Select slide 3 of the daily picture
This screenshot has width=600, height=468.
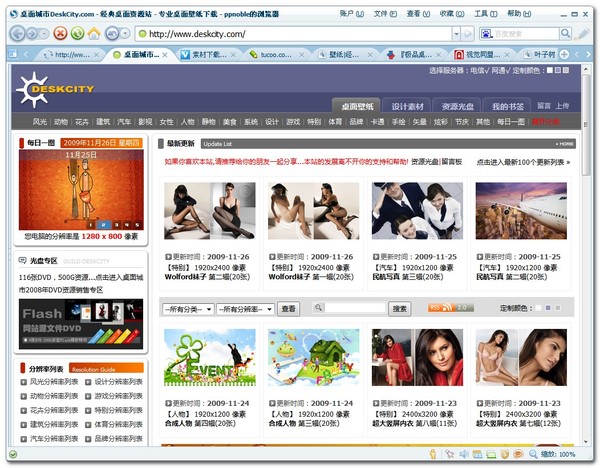coord(117,225)
